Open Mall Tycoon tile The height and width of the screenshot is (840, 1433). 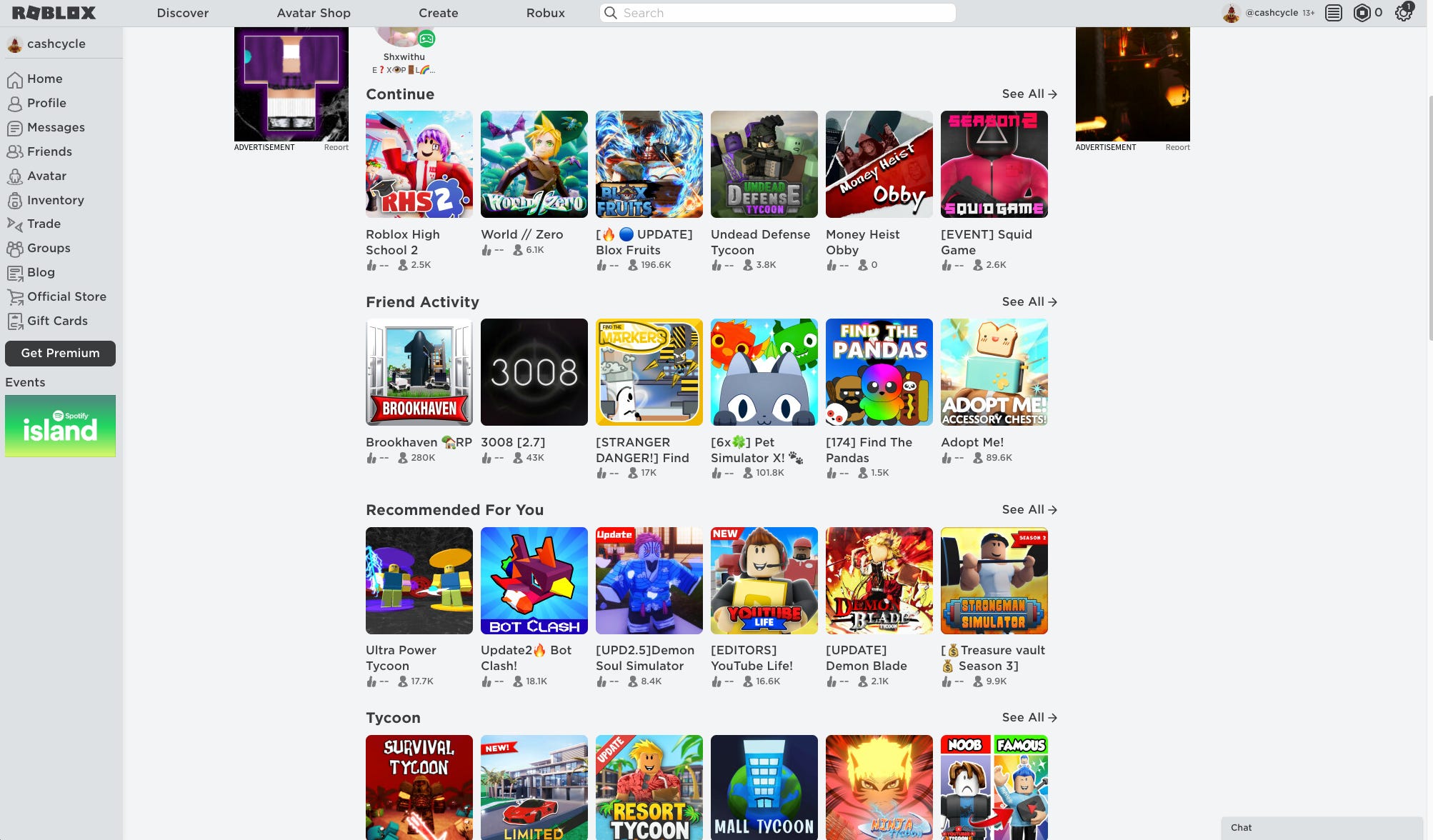coord(764,787)
